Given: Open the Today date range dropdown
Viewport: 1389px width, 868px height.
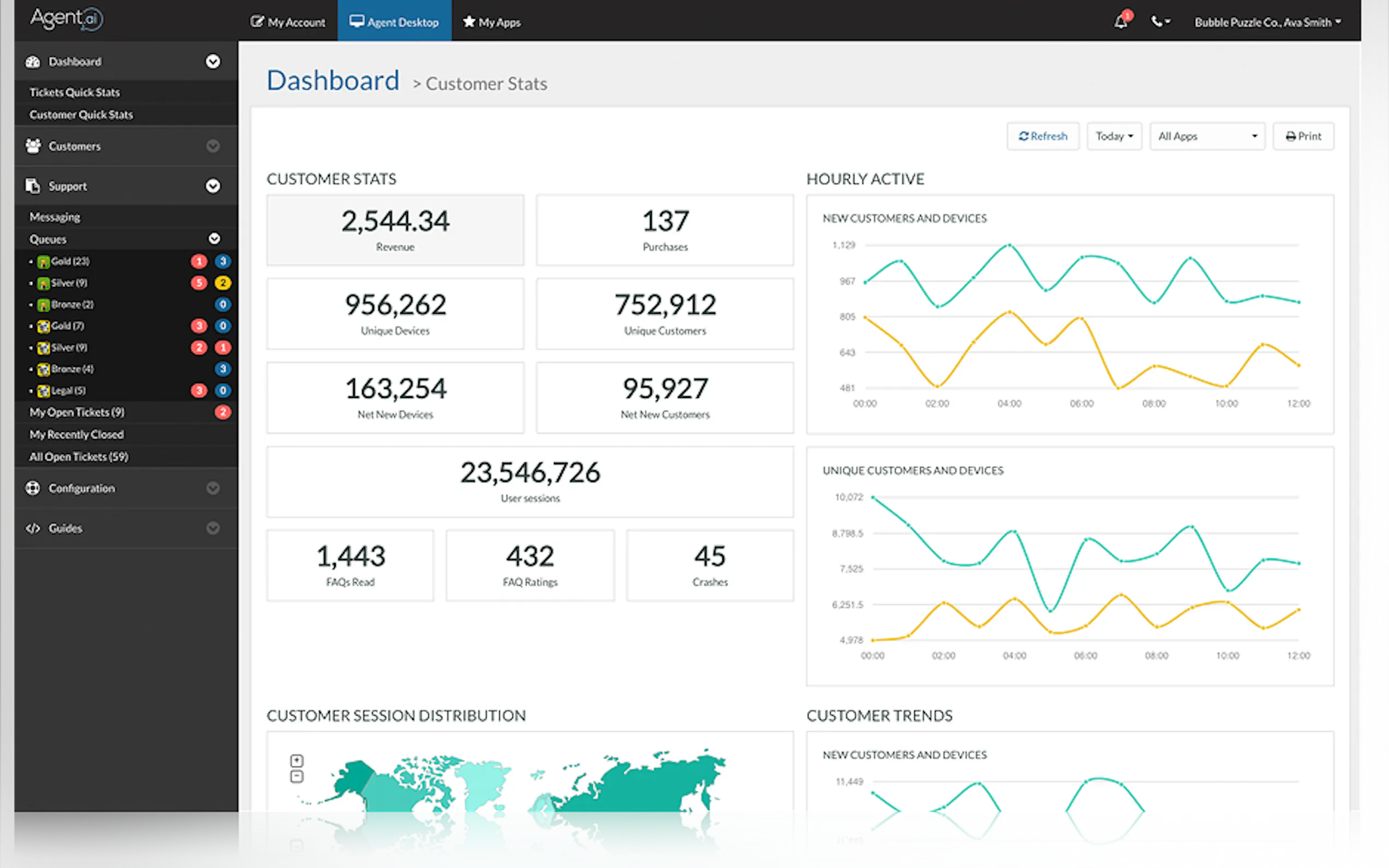Looking at the screenshot, I should point(1113,136).
